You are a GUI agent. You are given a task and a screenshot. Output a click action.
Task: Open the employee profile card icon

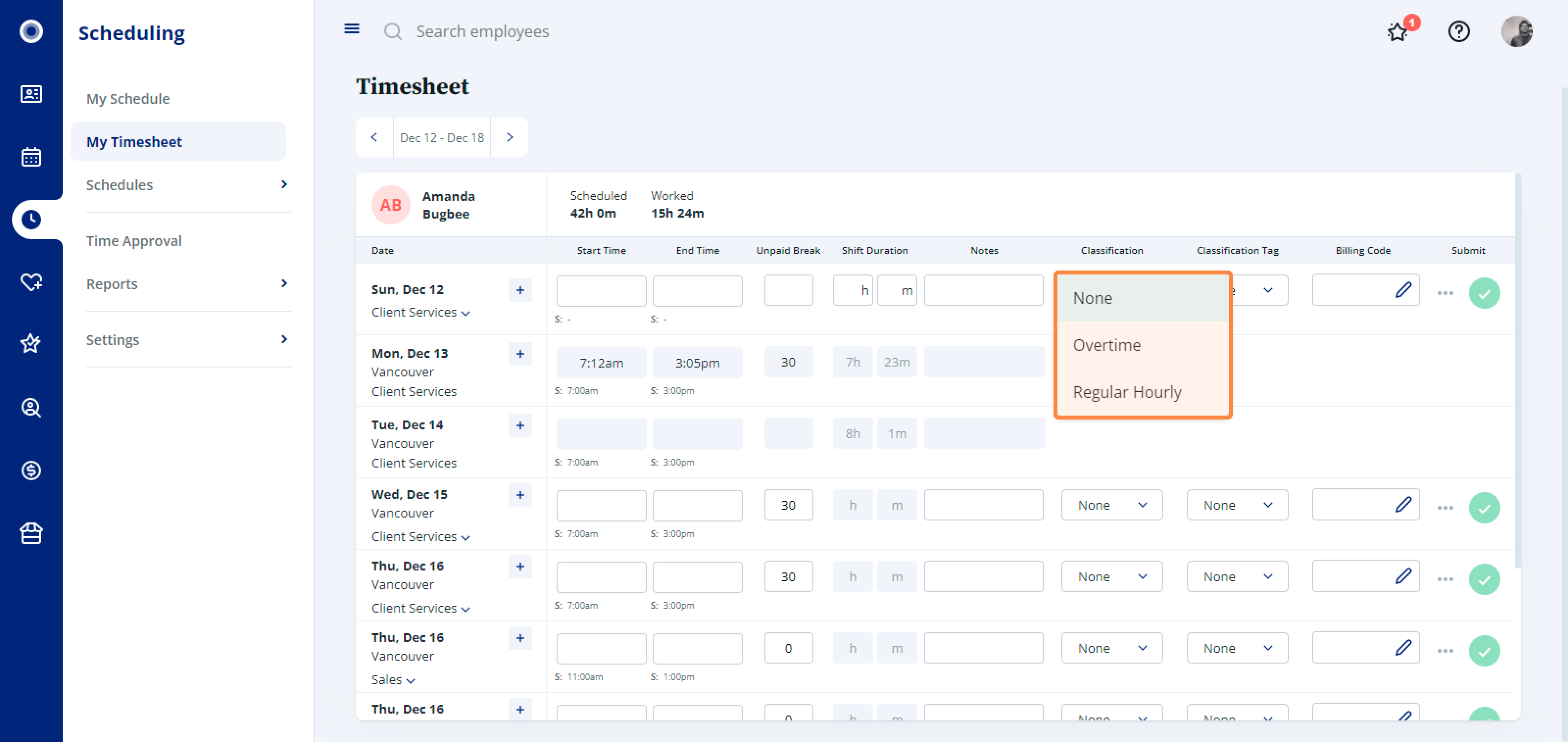pyautogui.click(x=31, y=95)
